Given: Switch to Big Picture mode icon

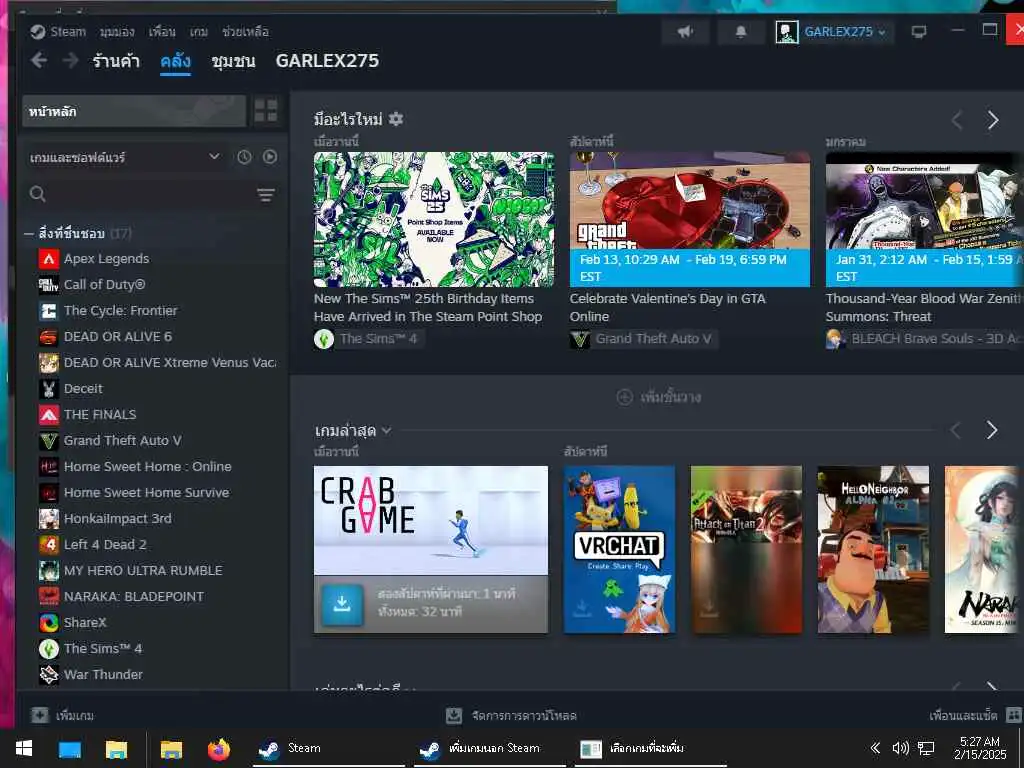Looking at the screenshot, I should click(919, 31).
